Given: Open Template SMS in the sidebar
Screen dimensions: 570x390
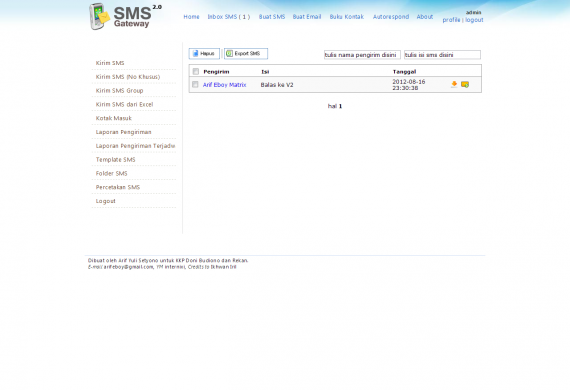Looking at the screenshot, I should (x=115, y=160).
